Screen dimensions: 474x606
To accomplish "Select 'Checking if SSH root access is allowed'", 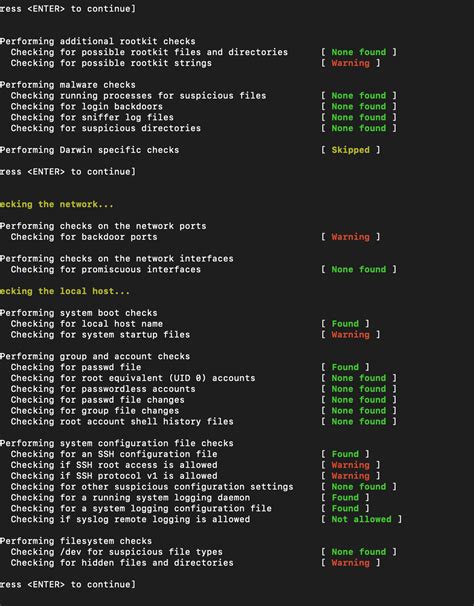I will point(114,465).
